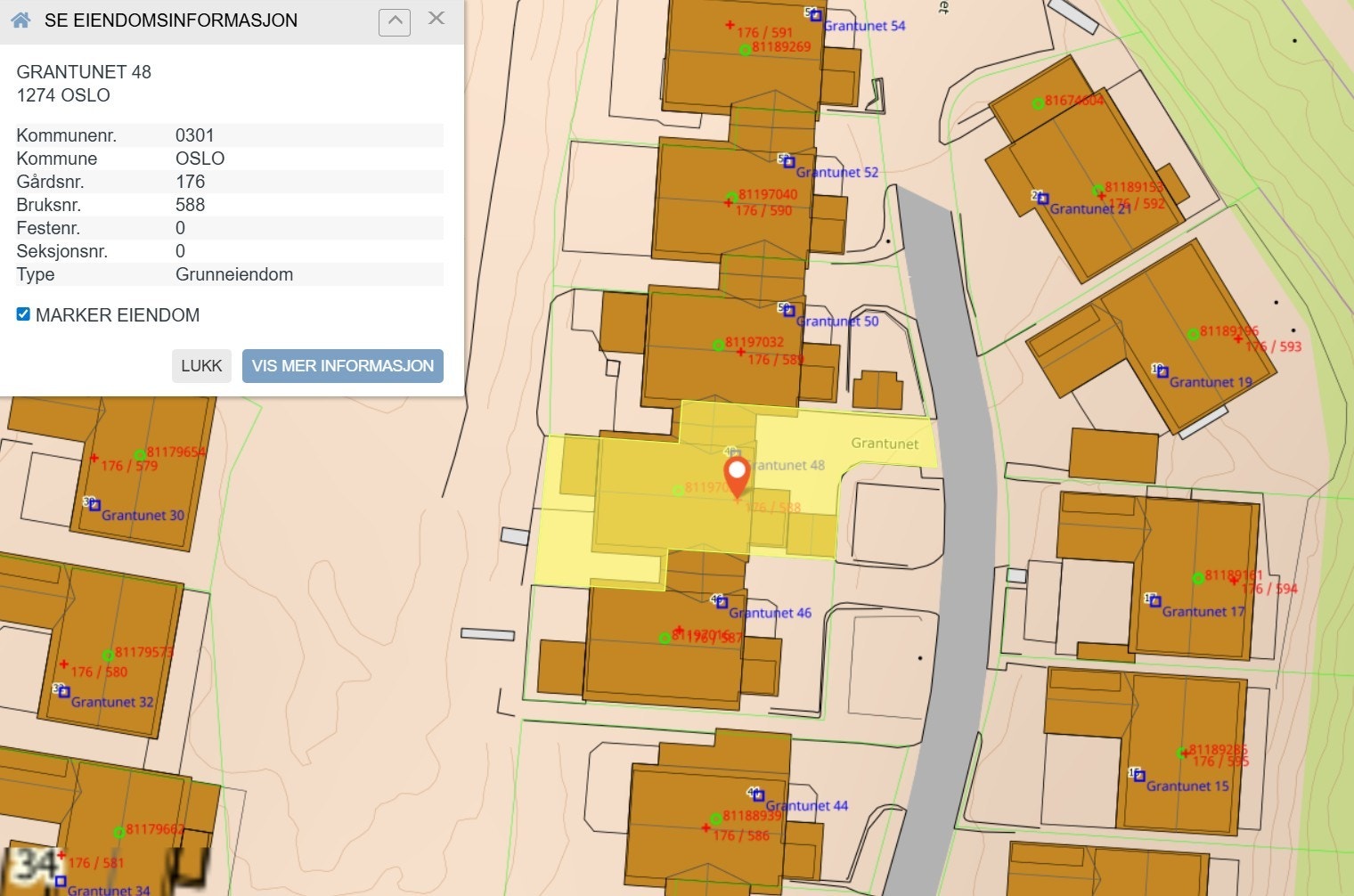The width and height of the screenshot is (1354, 896).
Task: Click property label 176 / 591
Action: pyautogui.click(x=763, y=32)
